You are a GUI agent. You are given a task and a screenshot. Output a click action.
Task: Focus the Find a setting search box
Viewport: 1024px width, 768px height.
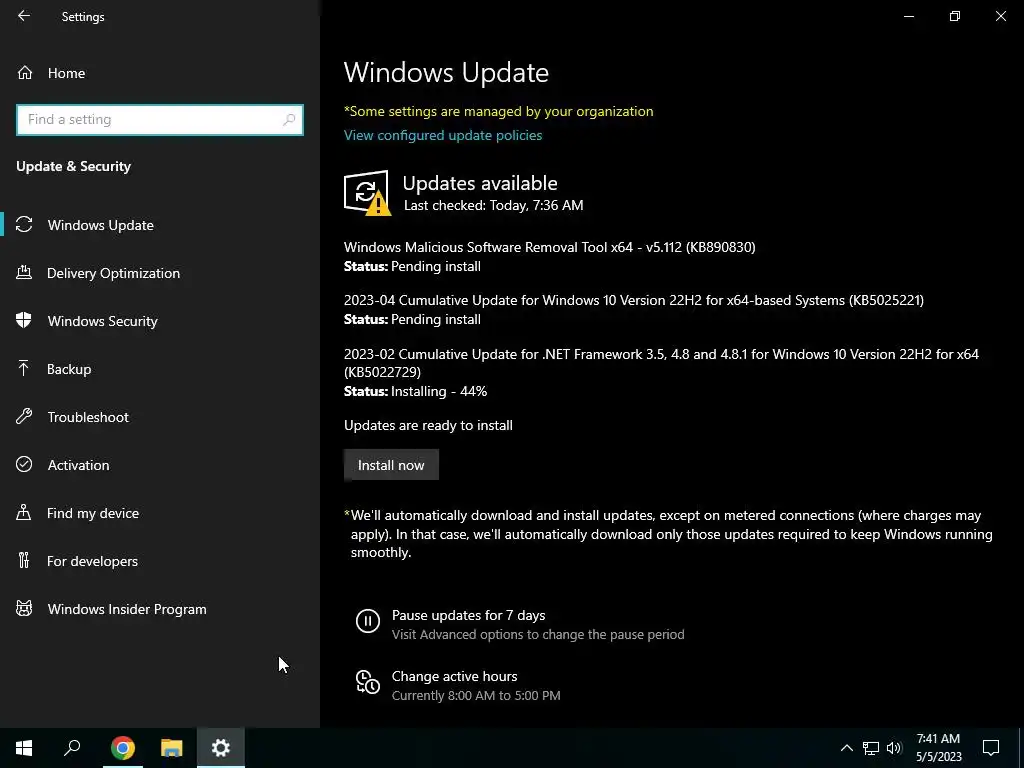click(160, 120)
